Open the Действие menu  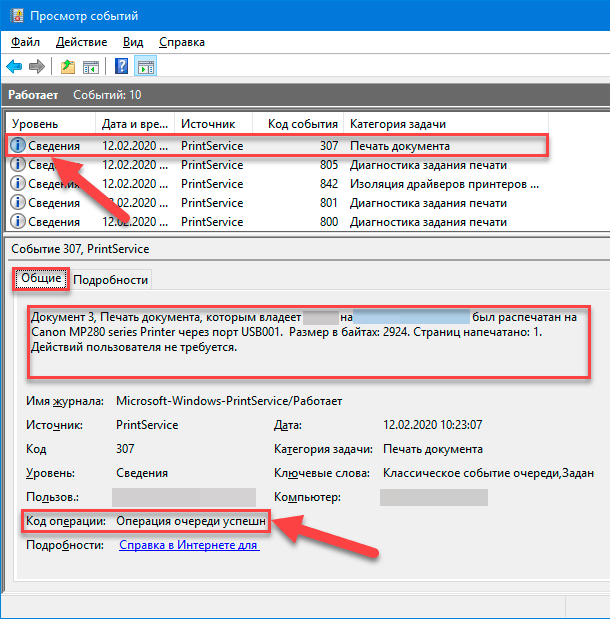tap(81, 42)
